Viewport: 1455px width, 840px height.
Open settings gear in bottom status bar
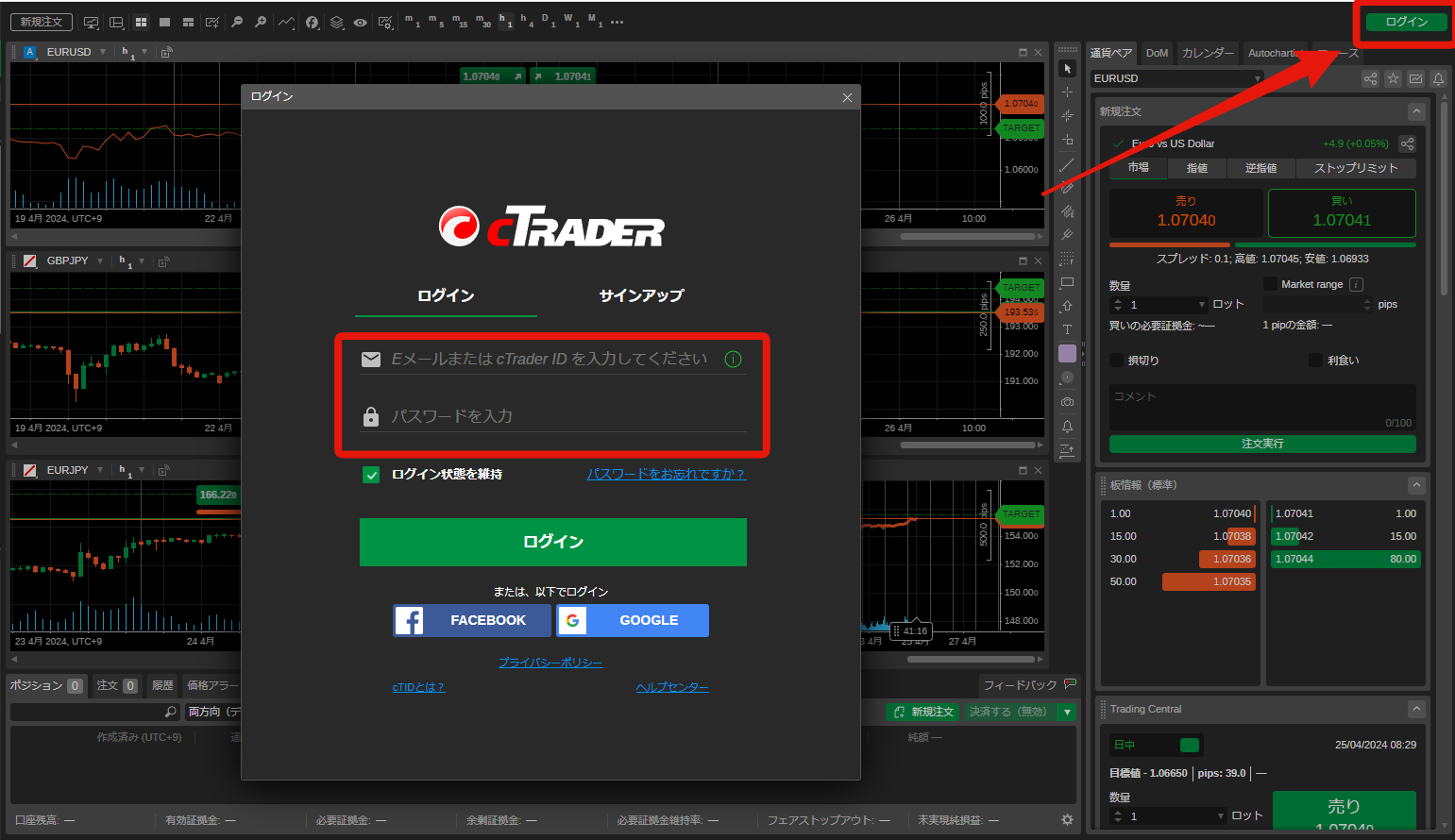[x=1067, y=820]
